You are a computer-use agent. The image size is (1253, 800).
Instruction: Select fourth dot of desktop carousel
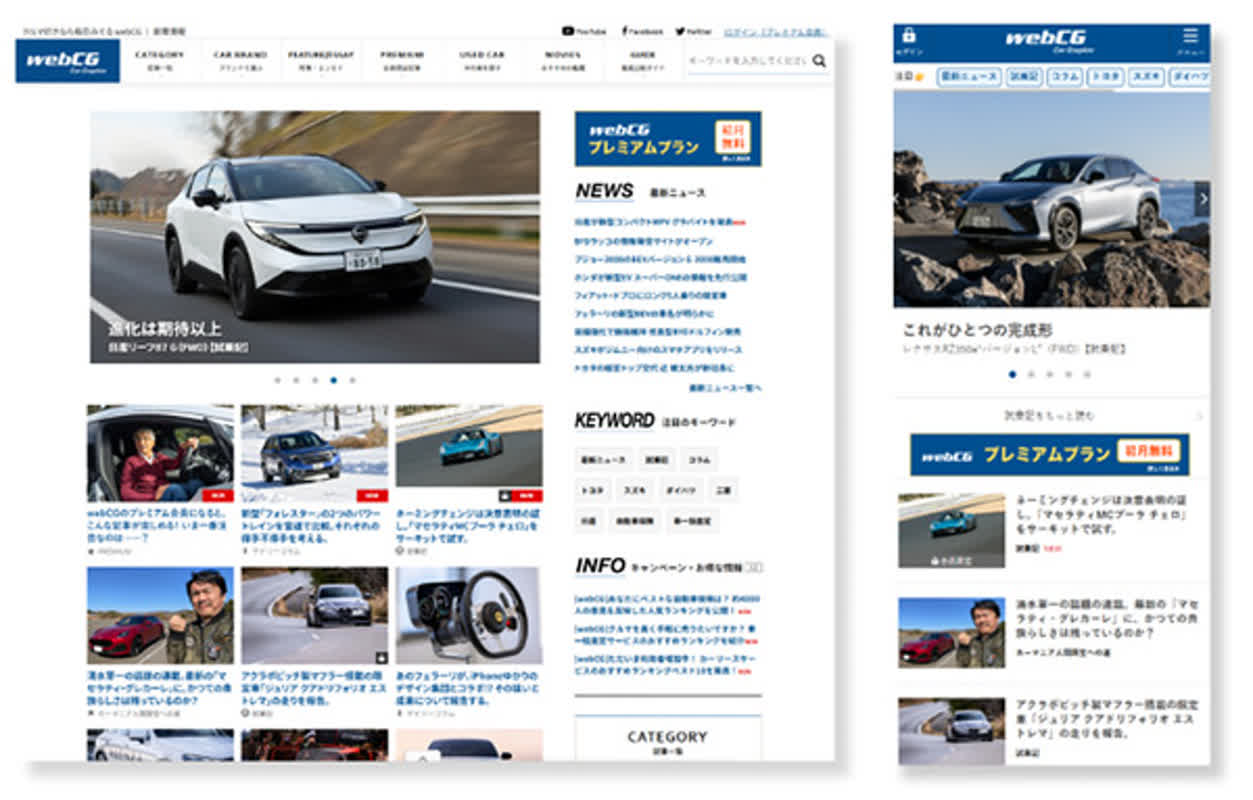coord(333,380)
